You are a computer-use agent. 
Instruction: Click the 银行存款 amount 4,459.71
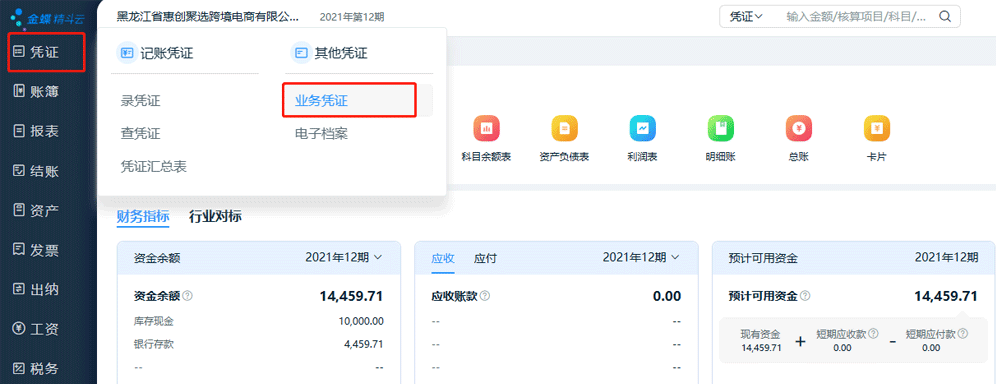(364, 344)
